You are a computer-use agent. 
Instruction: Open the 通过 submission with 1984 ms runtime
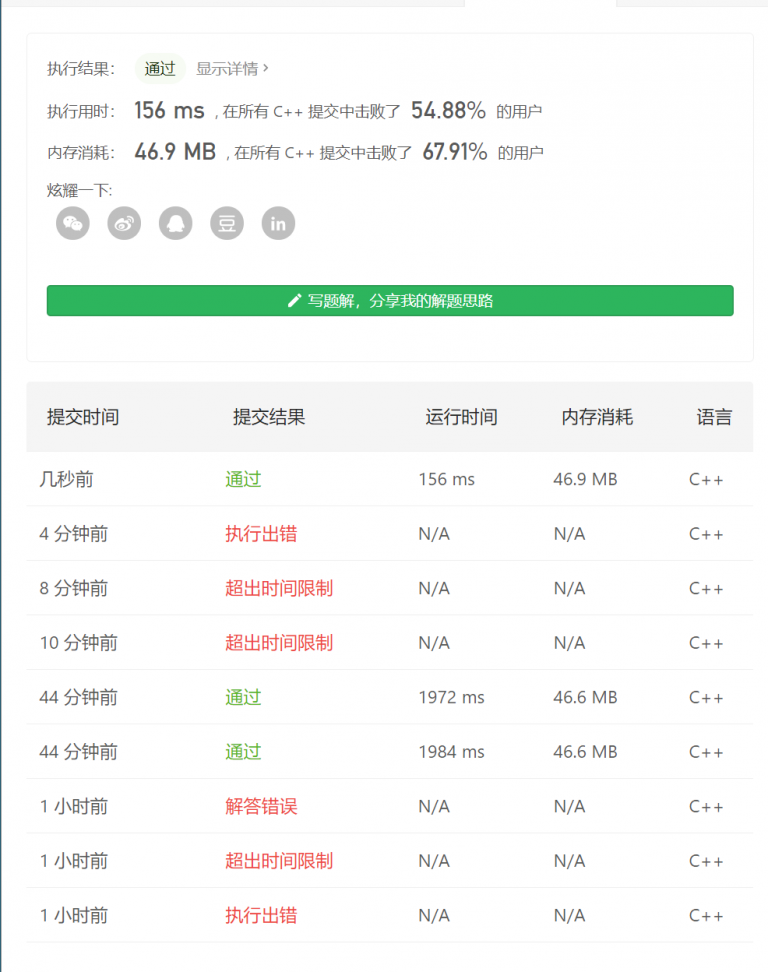[243, 752]
